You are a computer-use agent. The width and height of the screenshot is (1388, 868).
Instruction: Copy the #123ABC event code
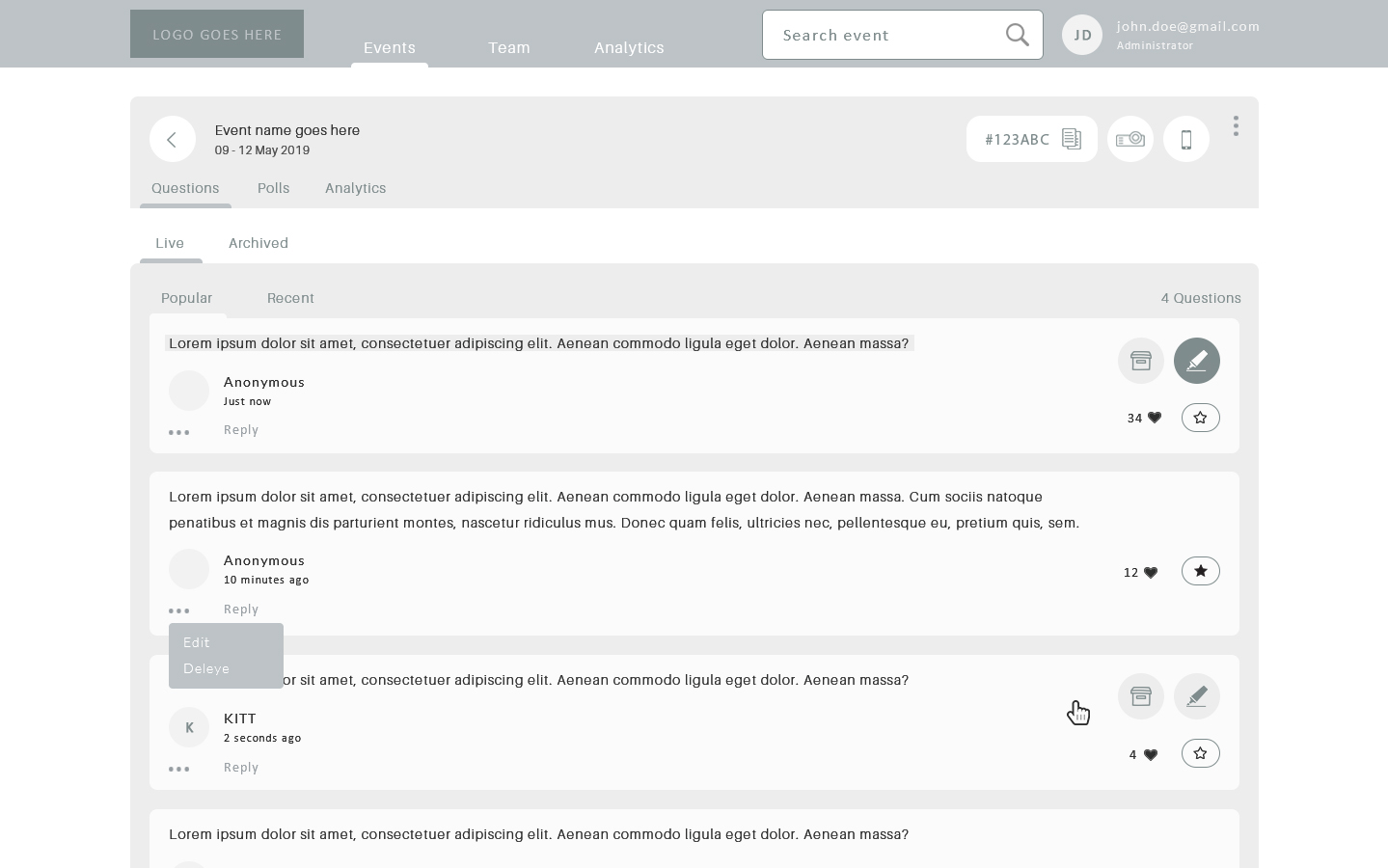click(x=1071, y=139)
